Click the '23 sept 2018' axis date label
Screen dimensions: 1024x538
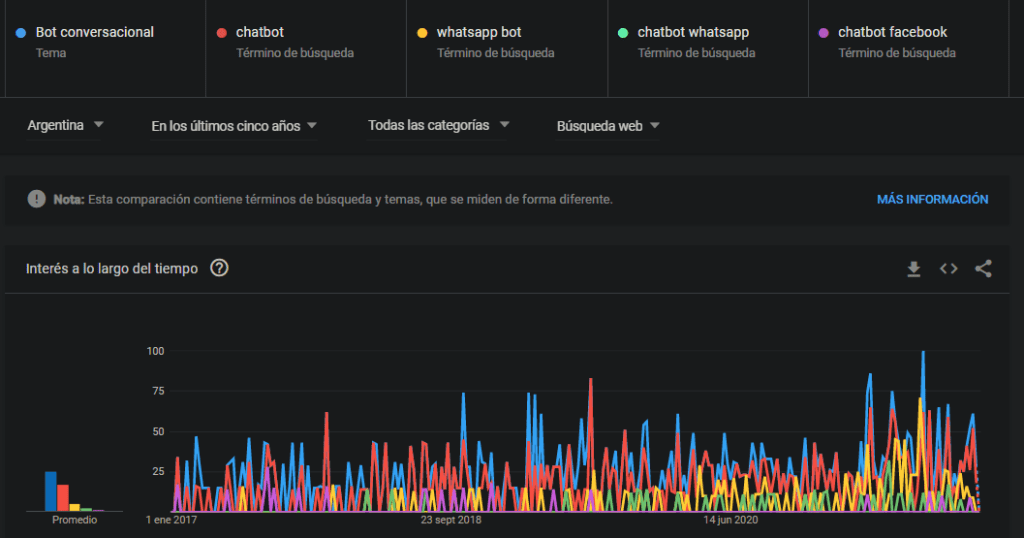pos(451,520)
